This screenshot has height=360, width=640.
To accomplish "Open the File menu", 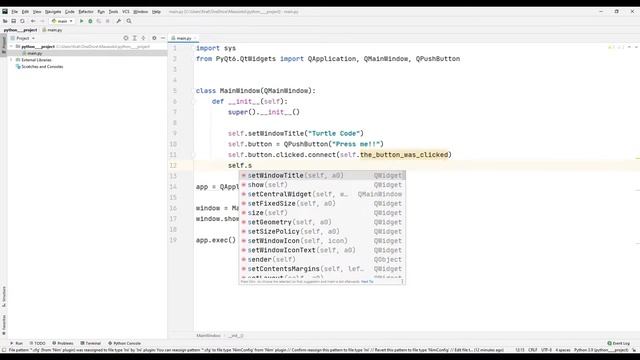I will click(15, 12).
